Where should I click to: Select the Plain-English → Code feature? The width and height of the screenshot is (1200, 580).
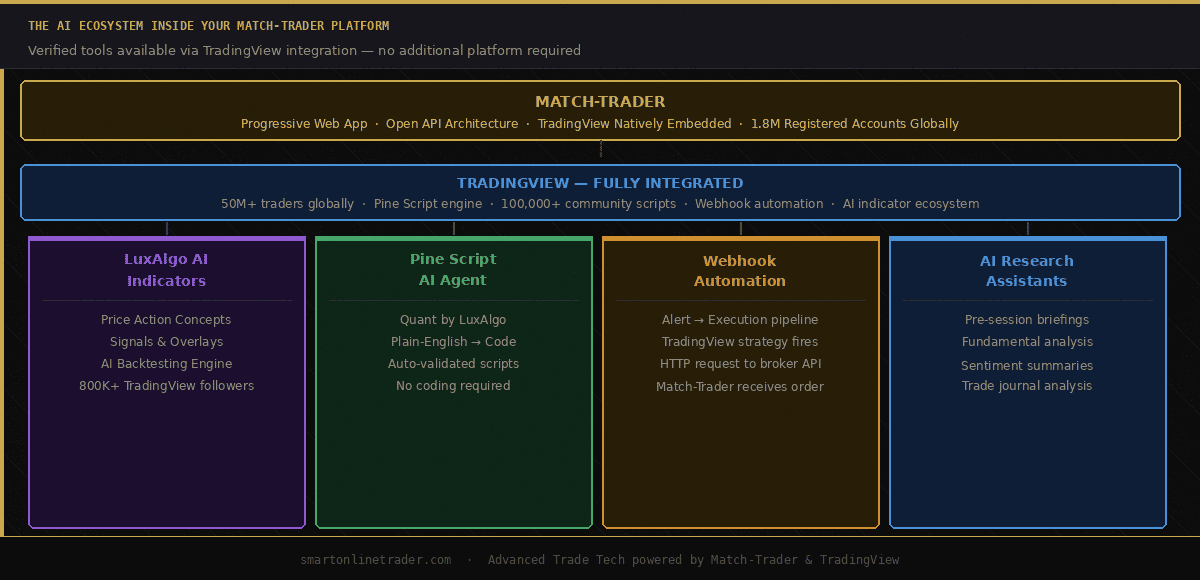point(453,341)
